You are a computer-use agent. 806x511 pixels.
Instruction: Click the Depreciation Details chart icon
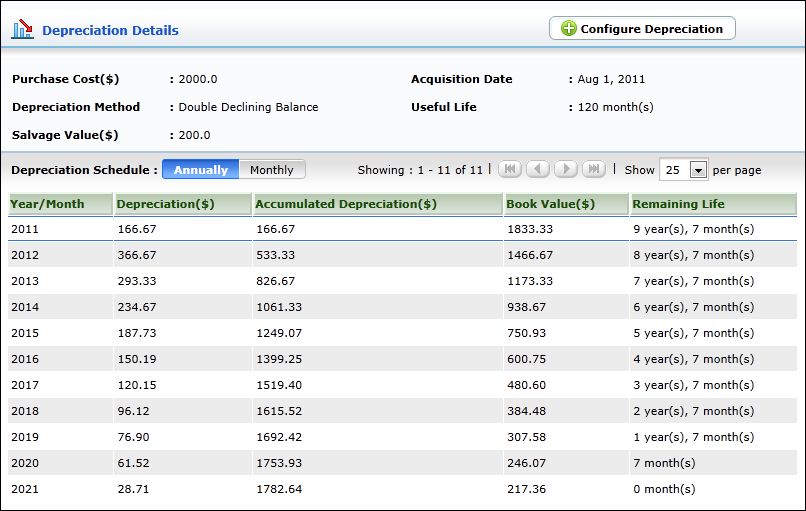pyautogui.click(x=22, y=29)
